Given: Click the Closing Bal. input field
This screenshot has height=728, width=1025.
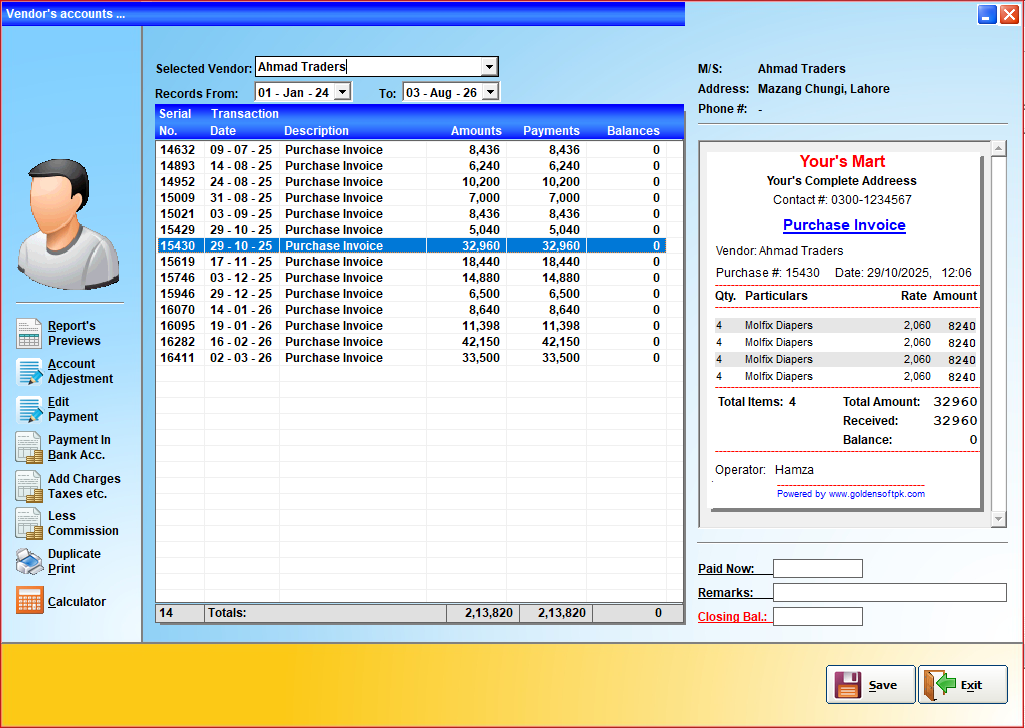Looking at the screenshot, I should pyautogui.click(x=818, y=616).
